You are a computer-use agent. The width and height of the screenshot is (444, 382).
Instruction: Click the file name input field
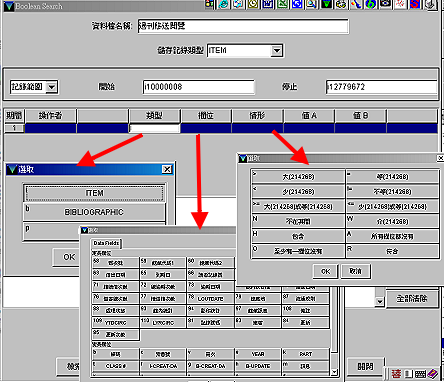coord(243,26)
